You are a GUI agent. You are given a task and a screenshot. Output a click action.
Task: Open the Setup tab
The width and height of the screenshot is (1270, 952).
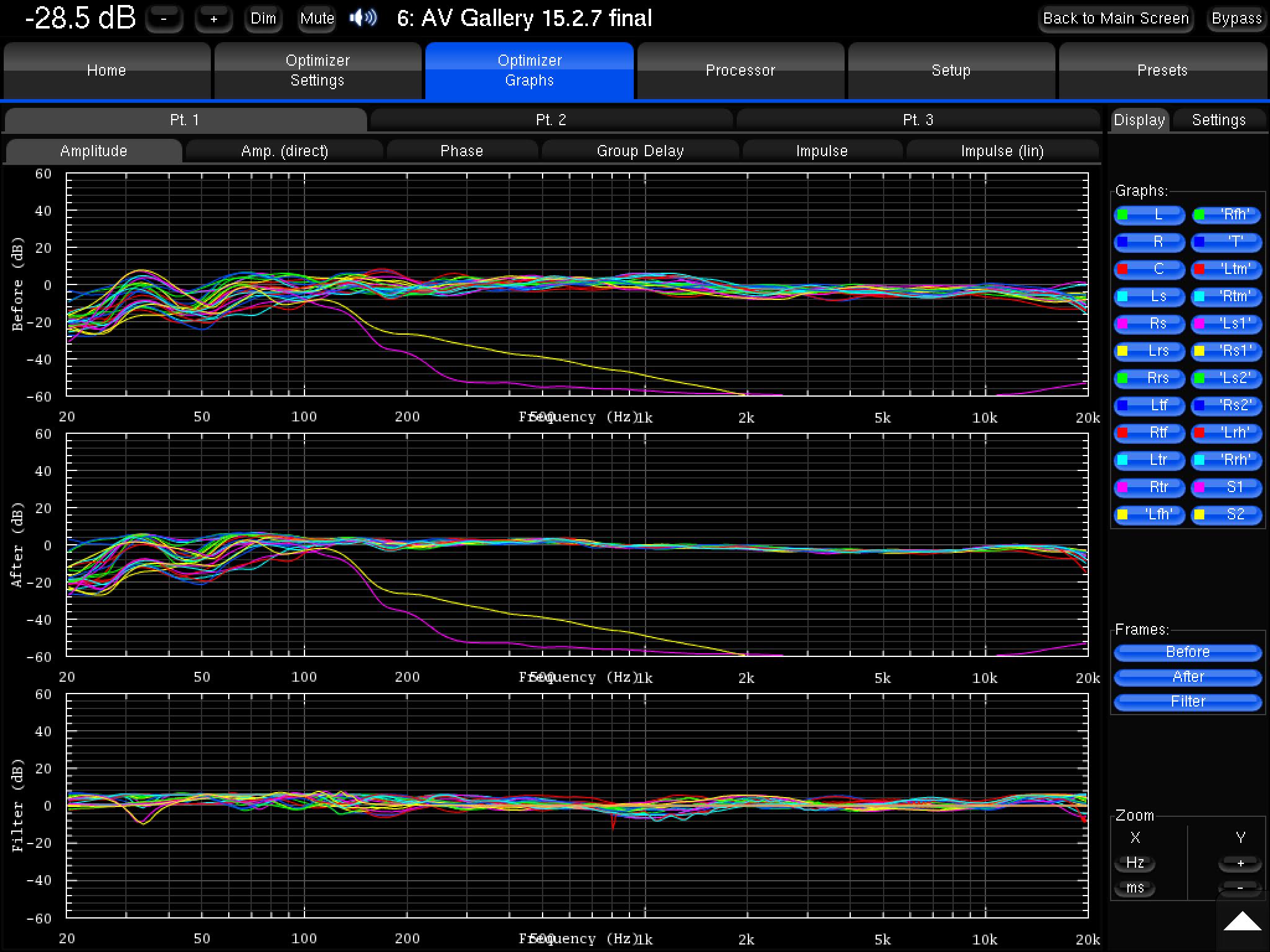[951, 70]
